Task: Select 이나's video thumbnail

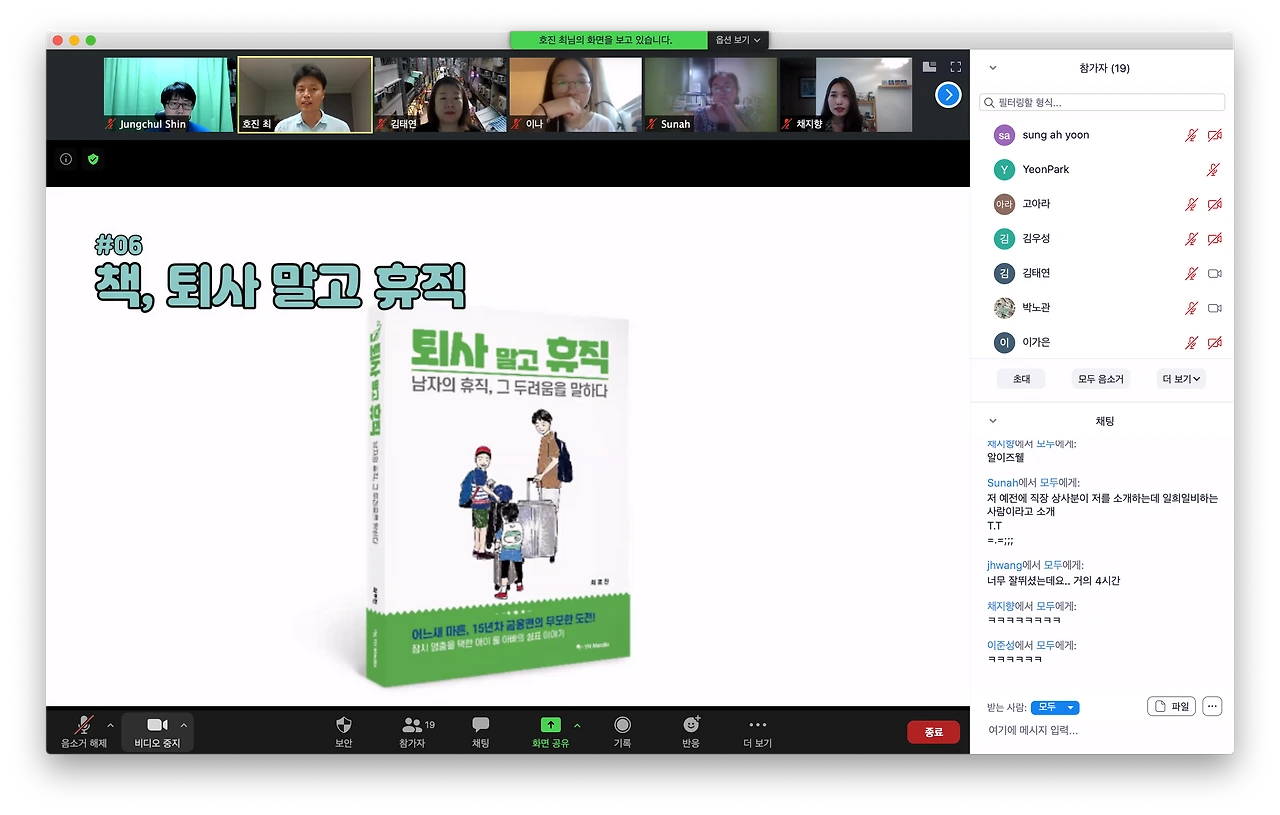Action: click(576, 95)
